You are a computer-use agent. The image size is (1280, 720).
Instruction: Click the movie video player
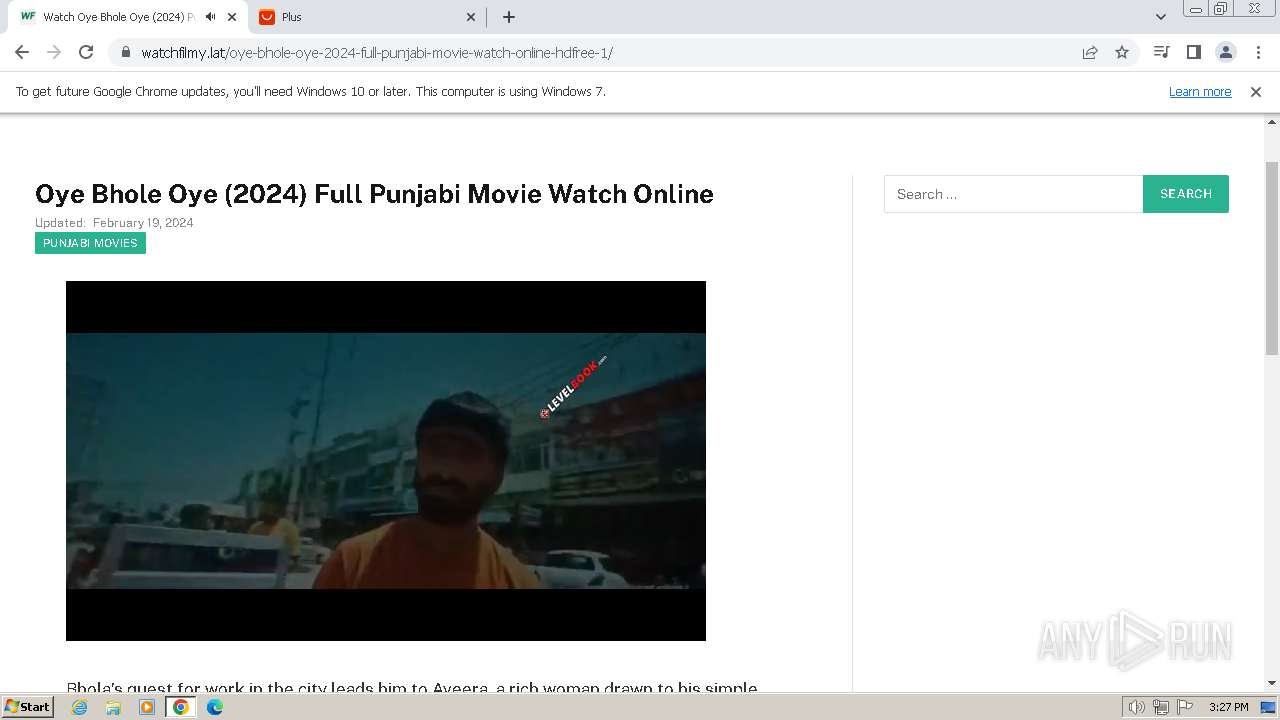pos(386,461)
